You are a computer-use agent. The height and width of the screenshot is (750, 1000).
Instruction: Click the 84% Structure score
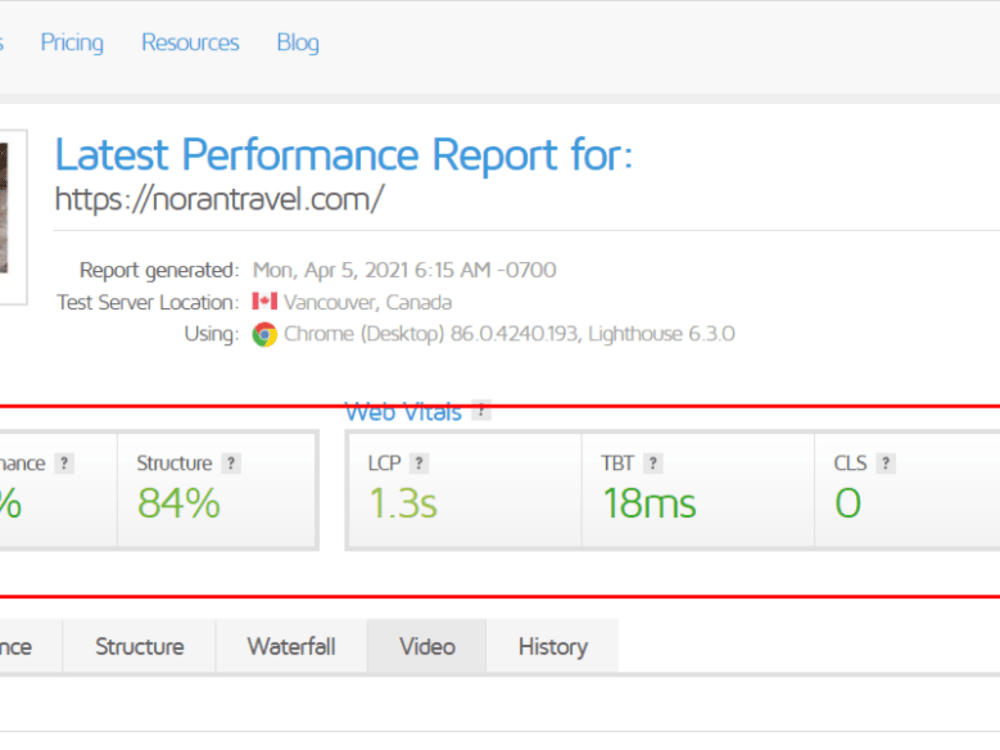coord(179,503)
